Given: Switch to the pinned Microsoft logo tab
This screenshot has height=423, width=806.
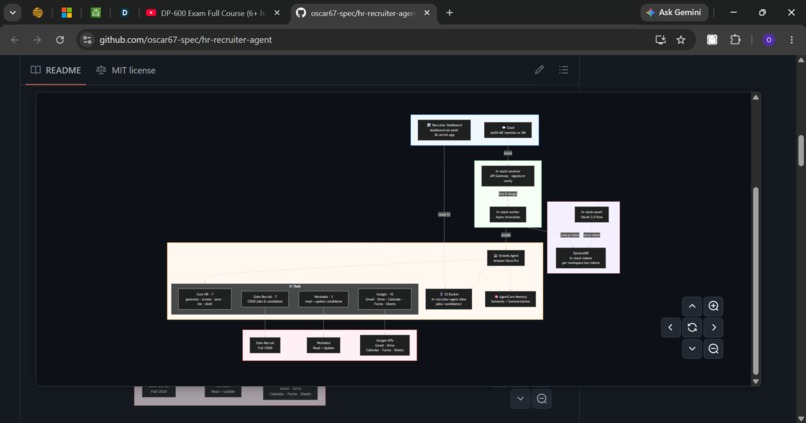Looking at the screenshot, I should click(67, 13).
